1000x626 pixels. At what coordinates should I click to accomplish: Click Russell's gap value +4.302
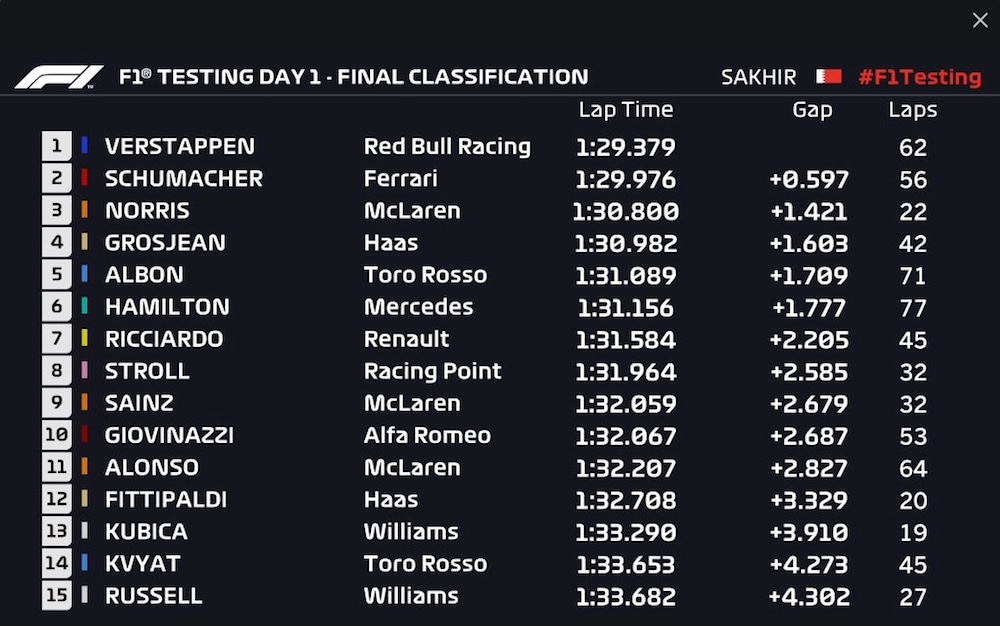tap(809, 596)
